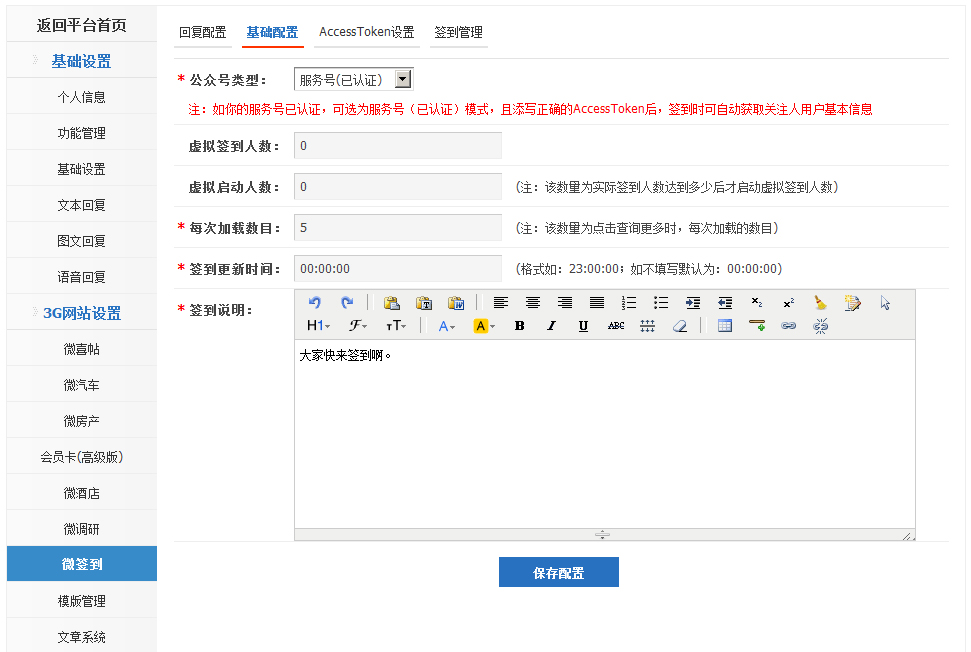Remove hyperlink with unlink icon

tap(821, 326)
